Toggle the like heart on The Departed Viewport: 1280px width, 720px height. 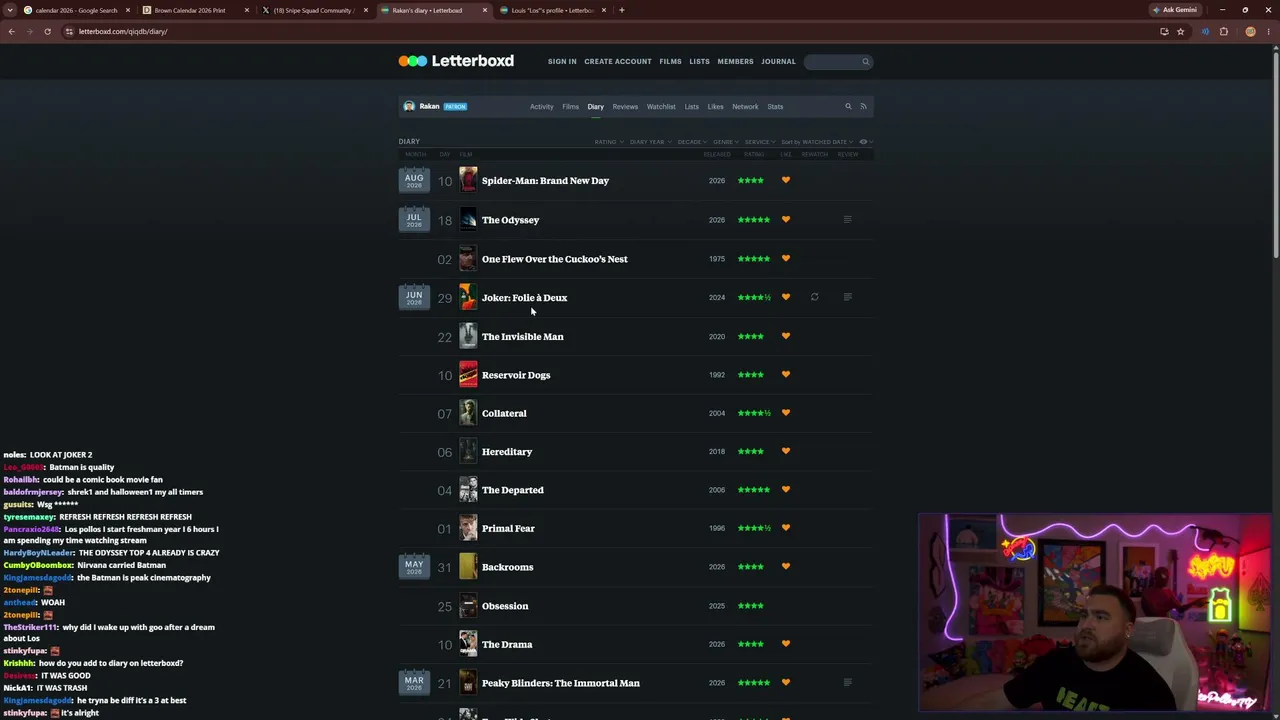(786, 489)
